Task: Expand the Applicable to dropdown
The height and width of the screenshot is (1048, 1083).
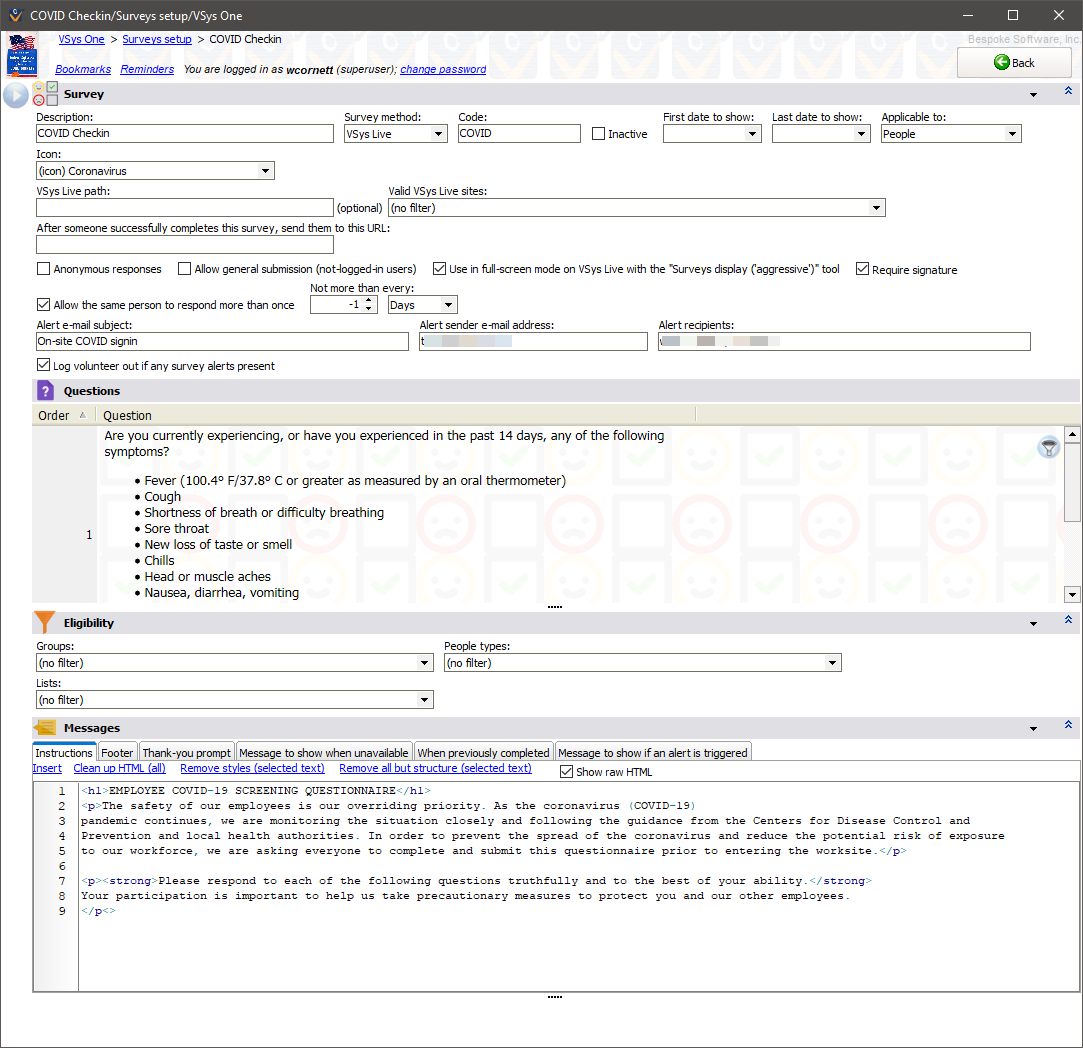Action: tap(950, 134)
